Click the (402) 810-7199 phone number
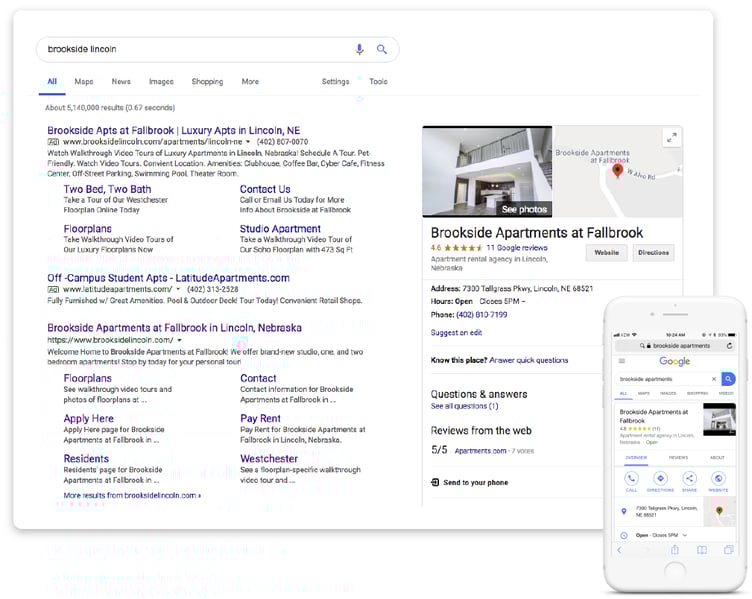Screen dimensions: 752x599 tap(482, 315)
